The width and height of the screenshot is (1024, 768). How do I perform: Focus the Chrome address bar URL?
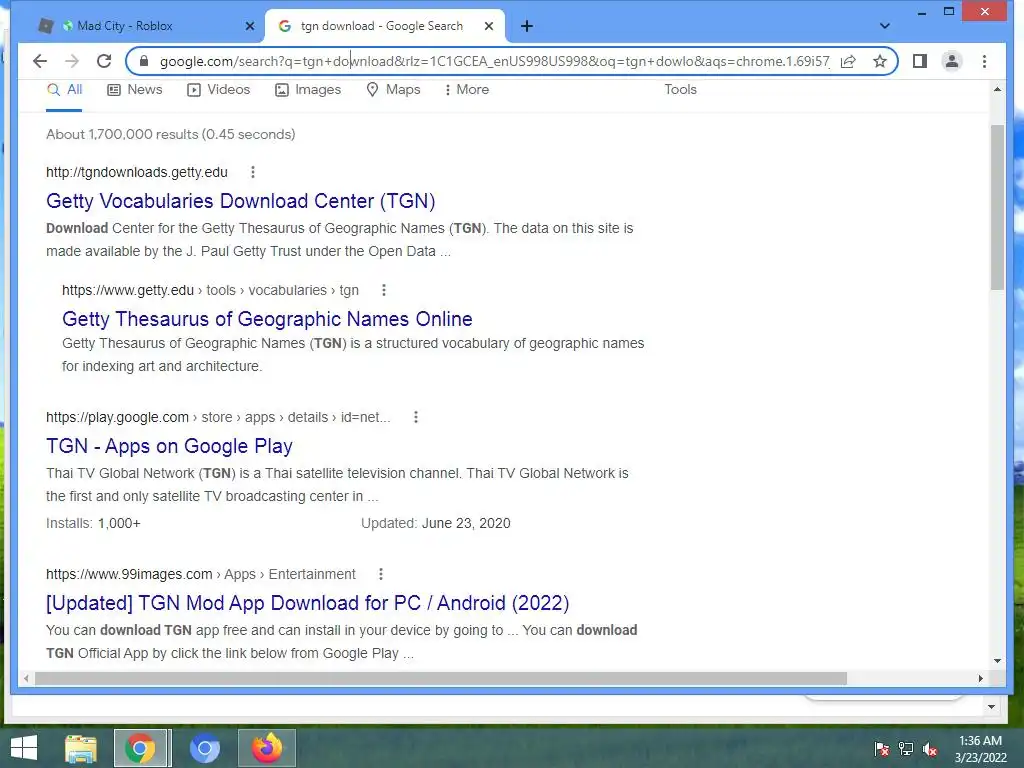[x=494, y=61]
